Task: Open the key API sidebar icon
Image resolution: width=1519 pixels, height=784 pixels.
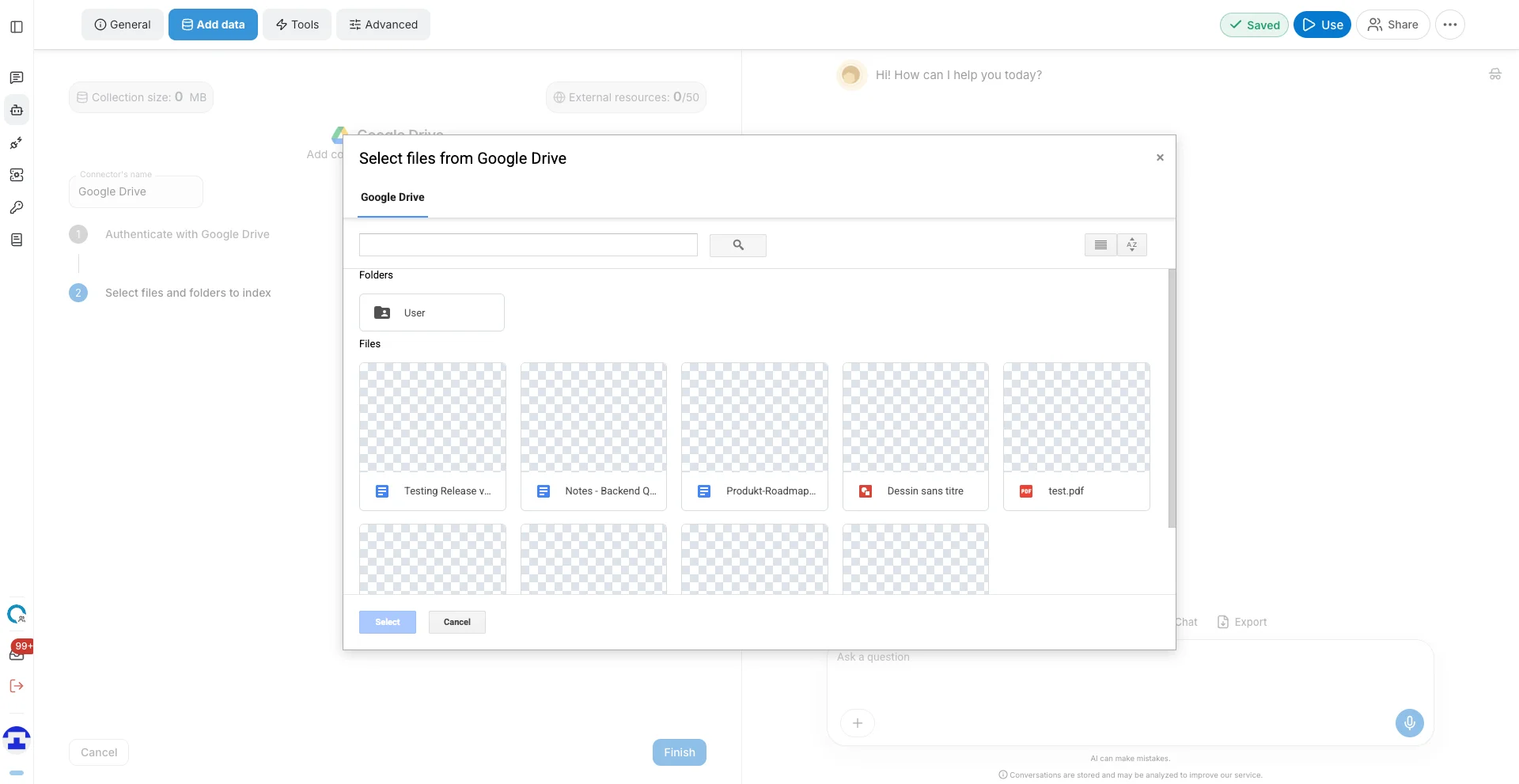Action: point(17,207)
